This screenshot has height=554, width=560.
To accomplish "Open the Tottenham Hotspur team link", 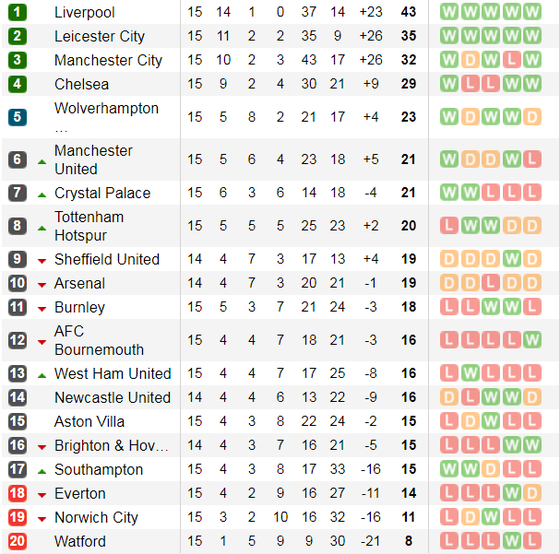I will pos(89,226).
